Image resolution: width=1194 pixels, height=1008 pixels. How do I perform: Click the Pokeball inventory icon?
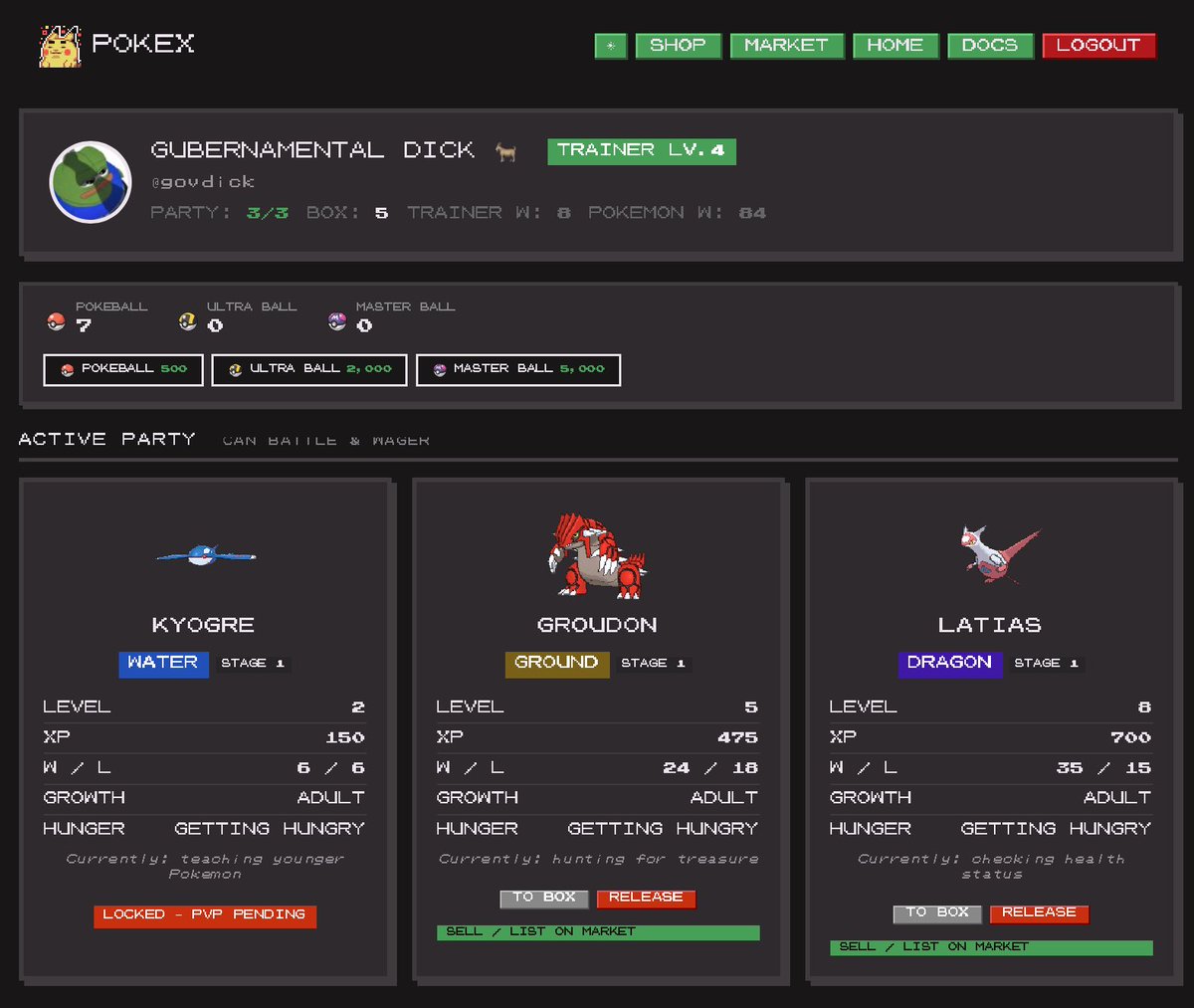(x=56, y=321)
